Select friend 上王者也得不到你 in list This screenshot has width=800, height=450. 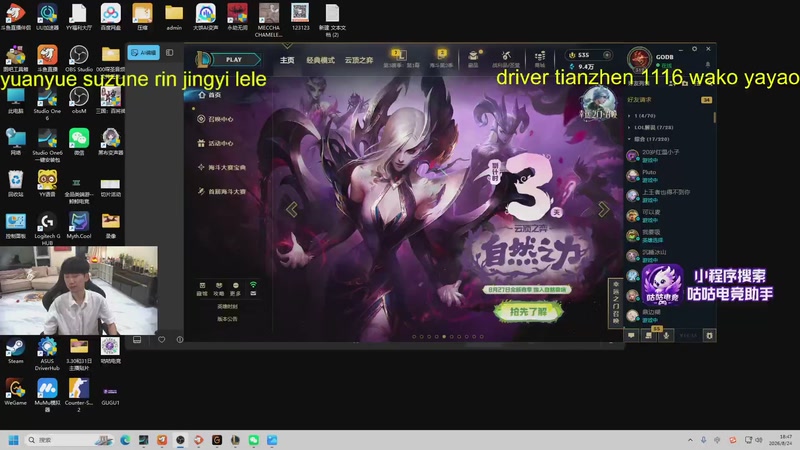coord(669,195)
